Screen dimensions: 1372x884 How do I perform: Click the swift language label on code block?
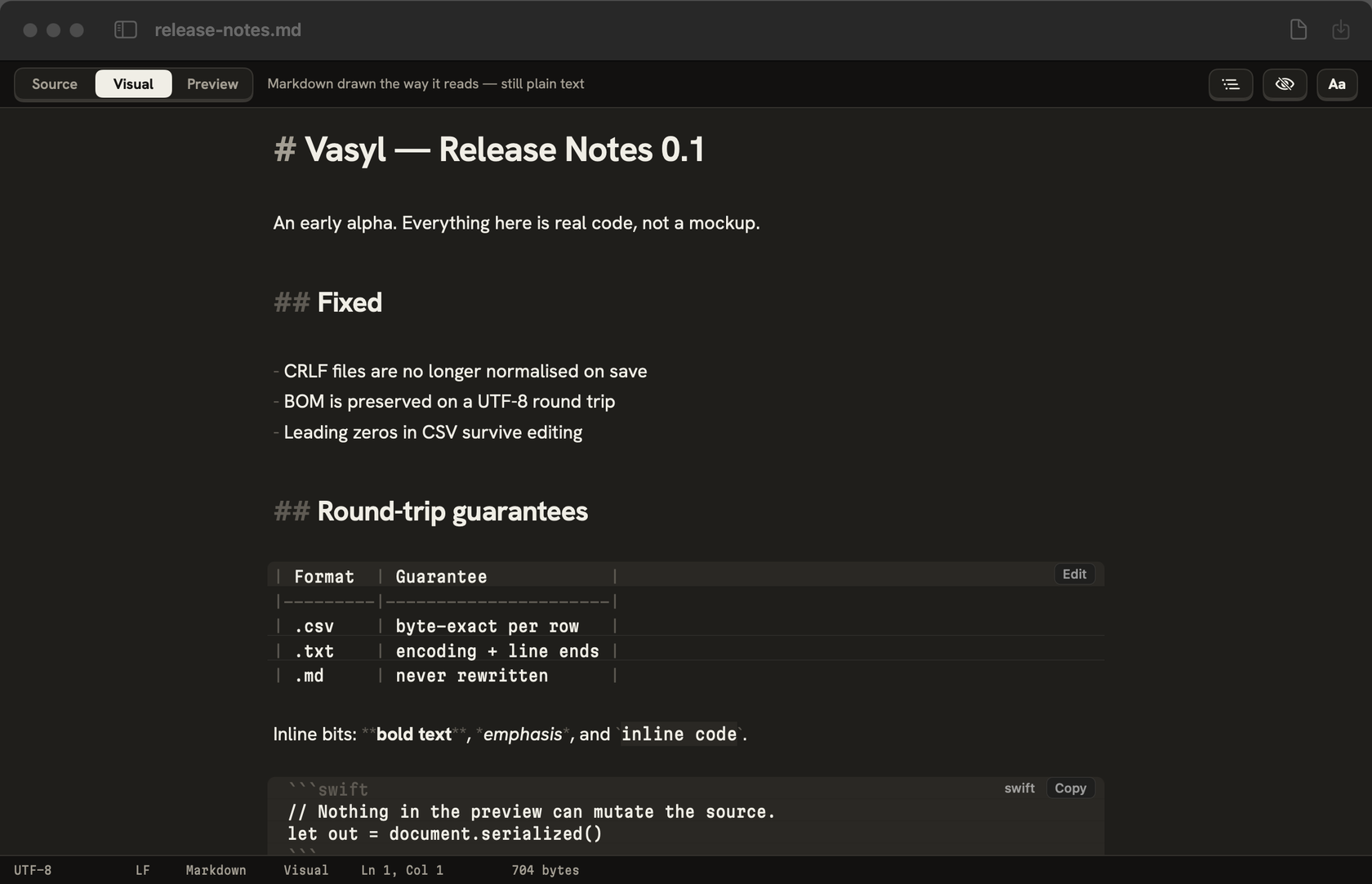pos(1019,788)
